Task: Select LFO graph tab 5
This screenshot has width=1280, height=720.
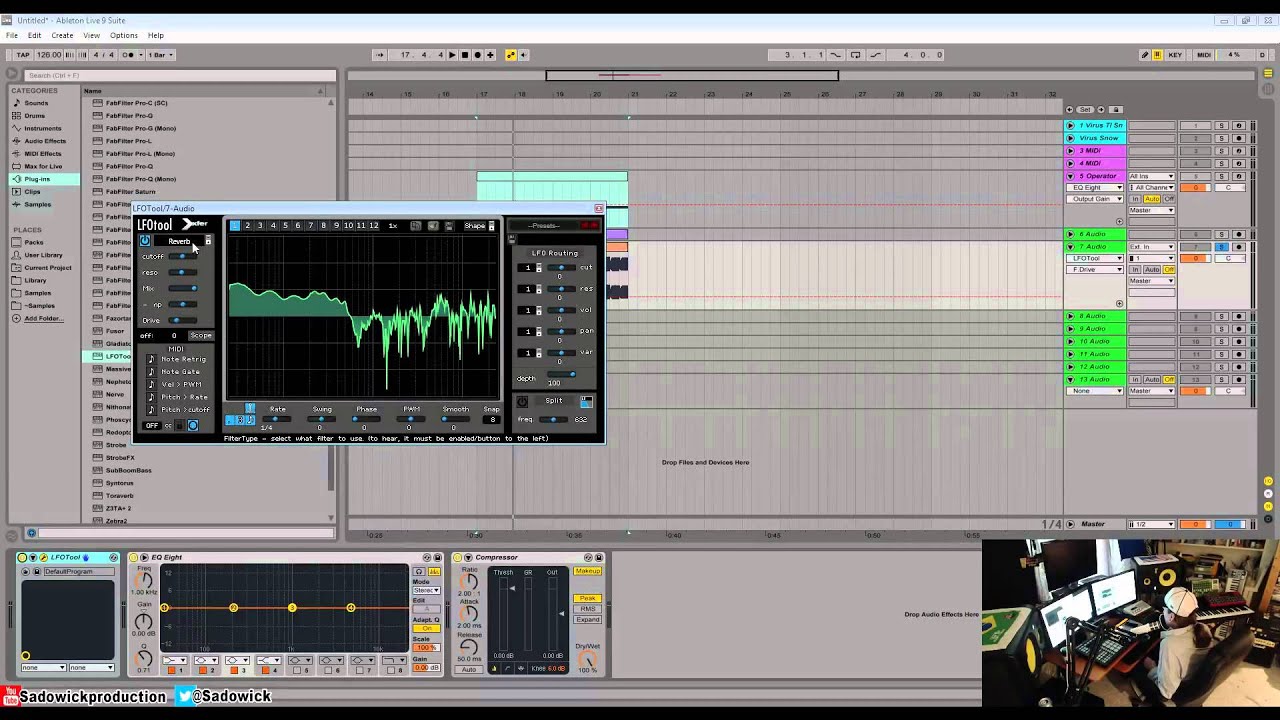Action: pos(285,226)
